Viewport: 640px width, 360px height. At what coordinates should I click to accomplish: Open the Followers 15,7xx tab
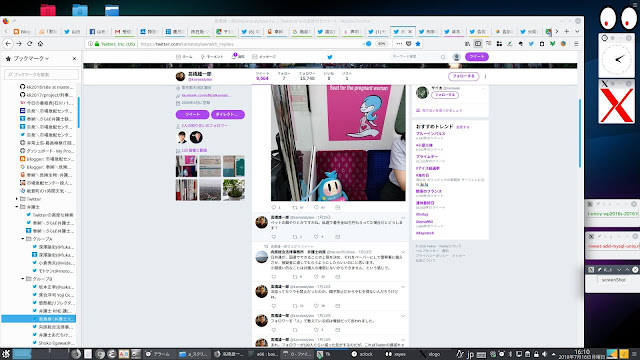307,76
